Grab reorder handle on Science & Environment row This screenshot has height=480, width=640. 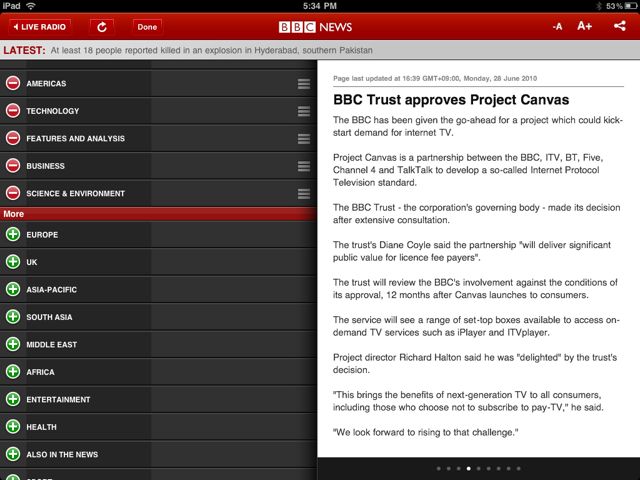(x=304, y=193)
